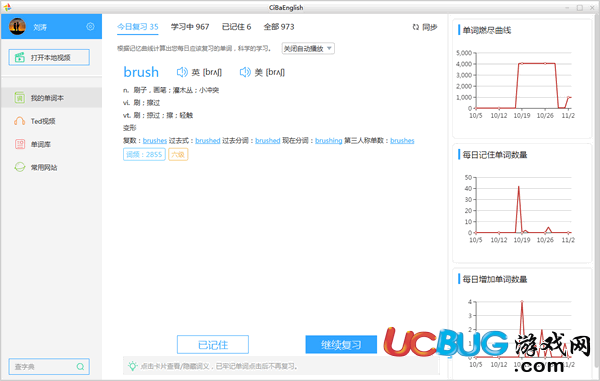
Task: Select Ted视频 in the sidebar
Action: click(51, 121)
